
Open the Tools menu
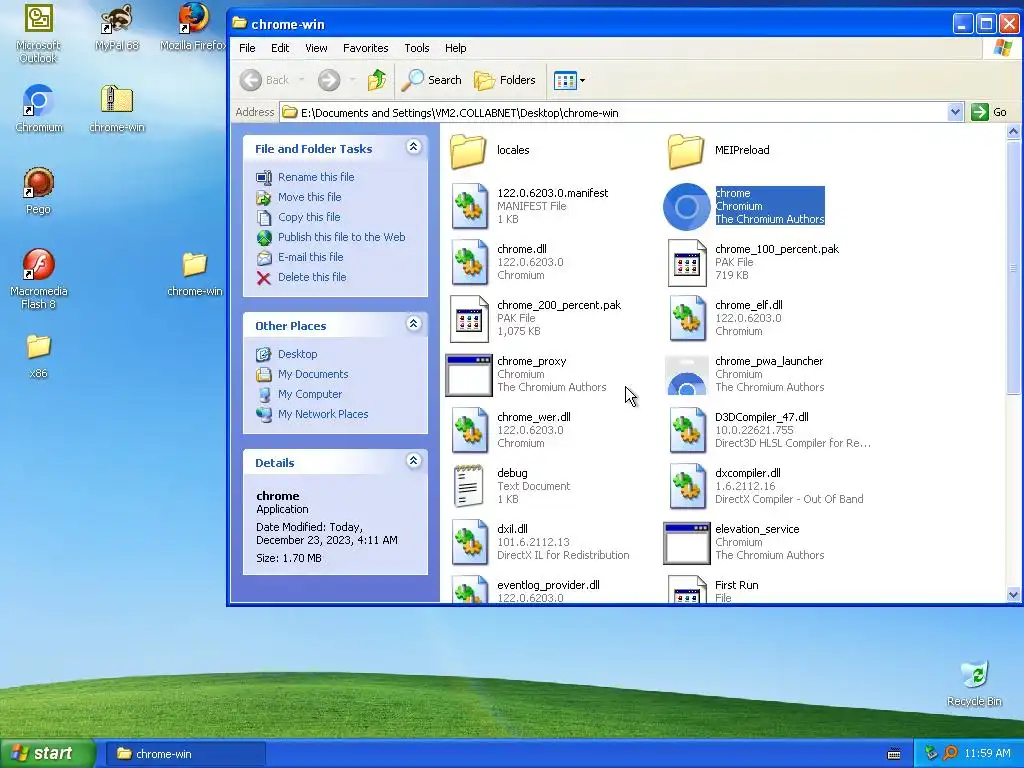coord(417,48)
